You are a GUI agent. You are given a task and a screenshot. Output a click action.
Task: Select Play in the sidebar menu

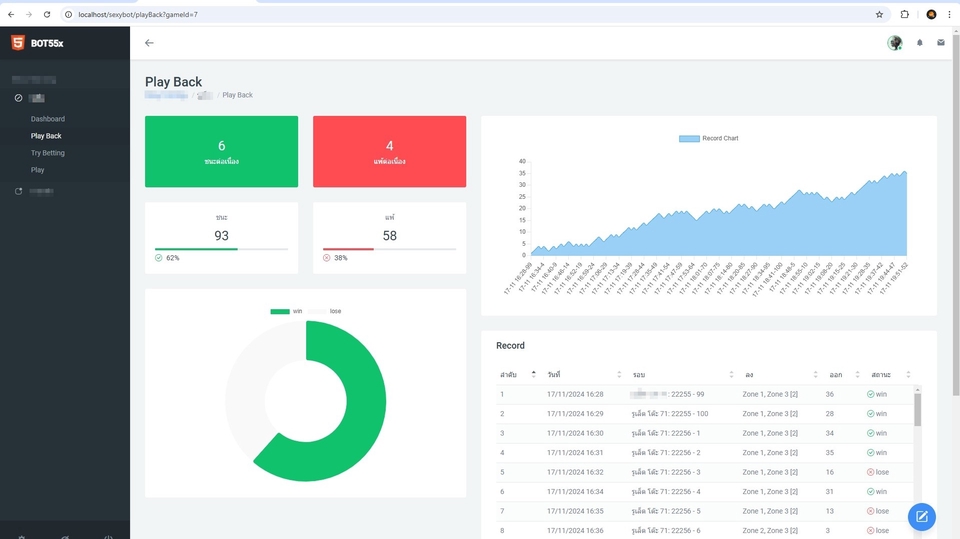tap(38, 170)
